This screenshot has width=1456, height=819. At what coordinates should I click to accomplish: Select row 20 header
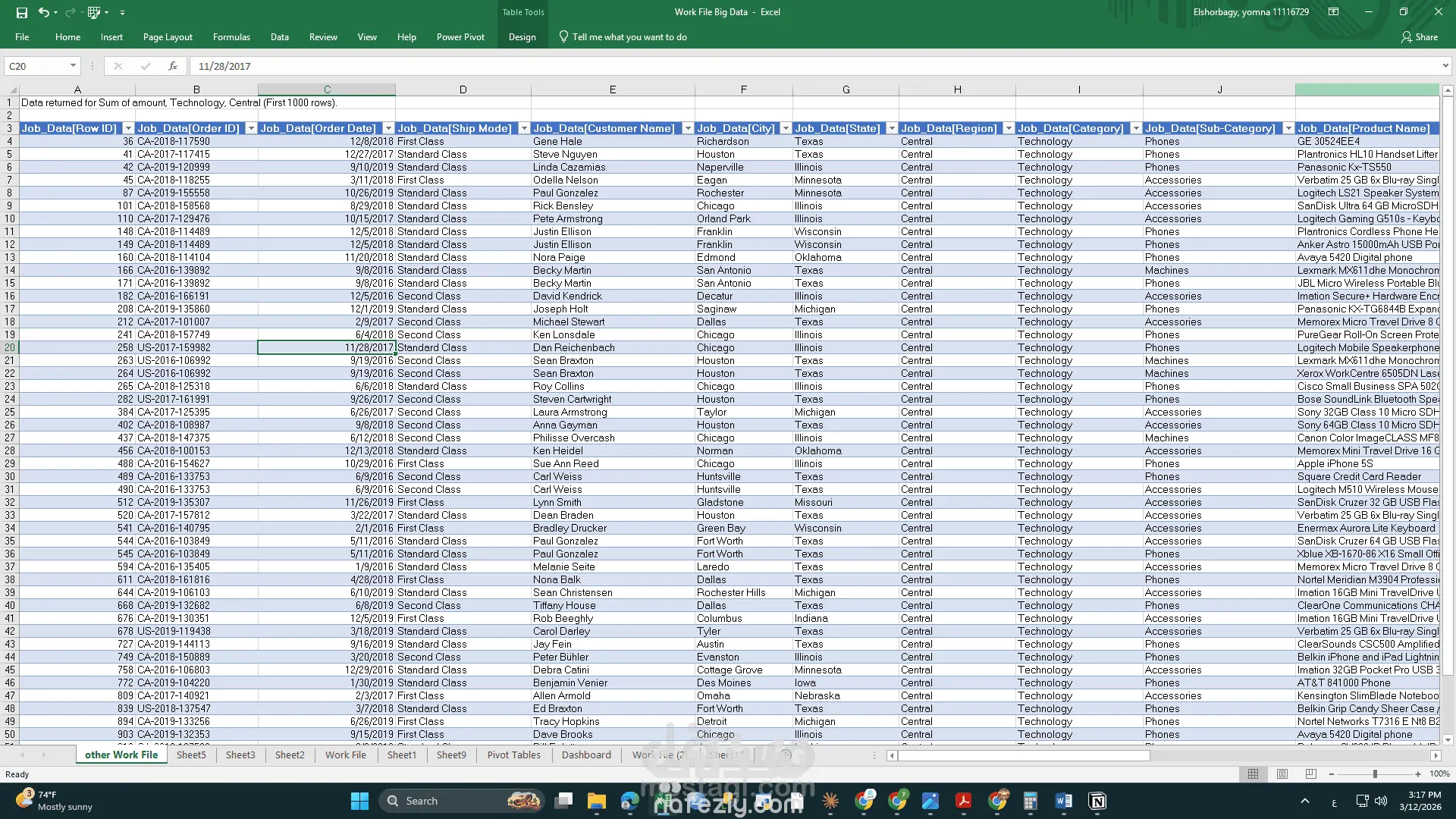click(x=10, y=347)
